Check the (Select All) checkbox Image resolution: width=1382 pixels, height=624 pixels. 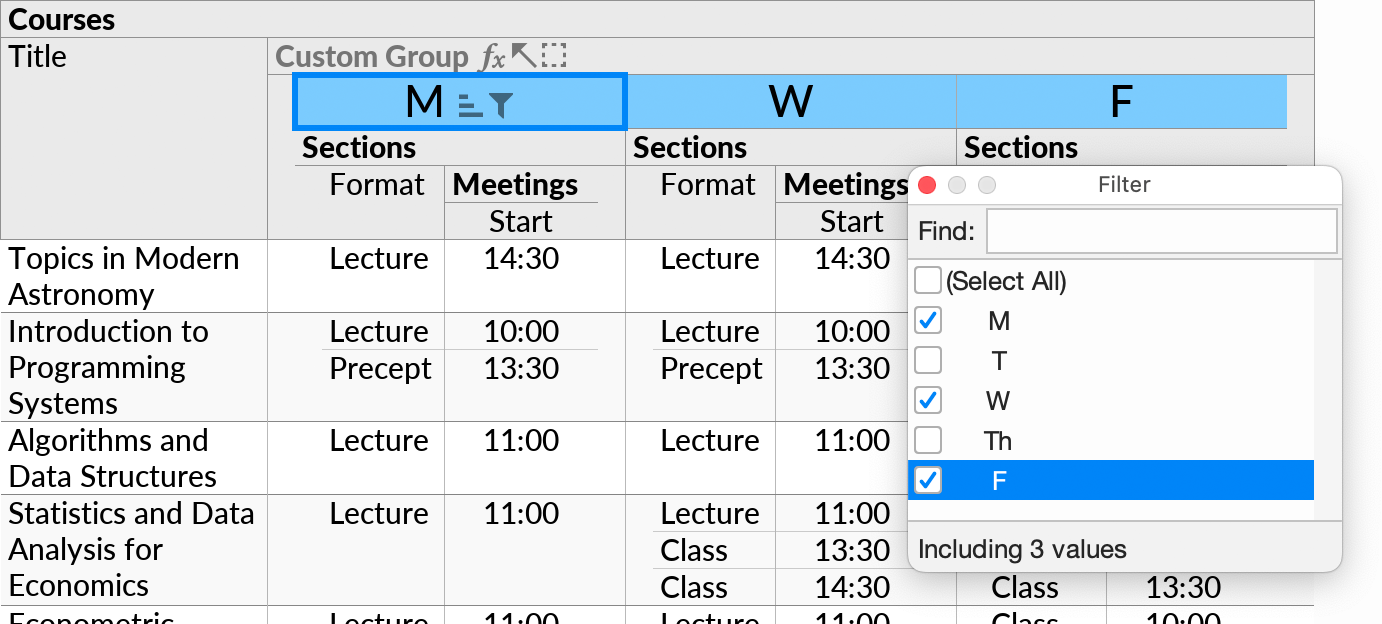click(x=929, y=281)
